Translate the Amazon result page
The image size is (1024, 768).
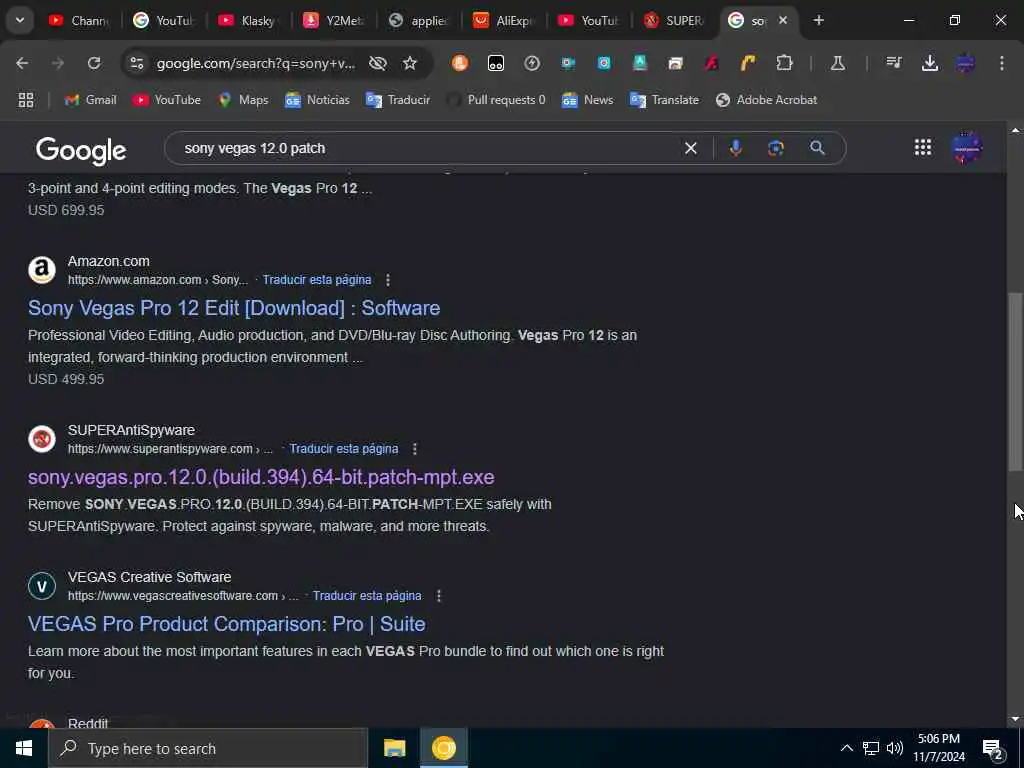(x=317, y=280)
